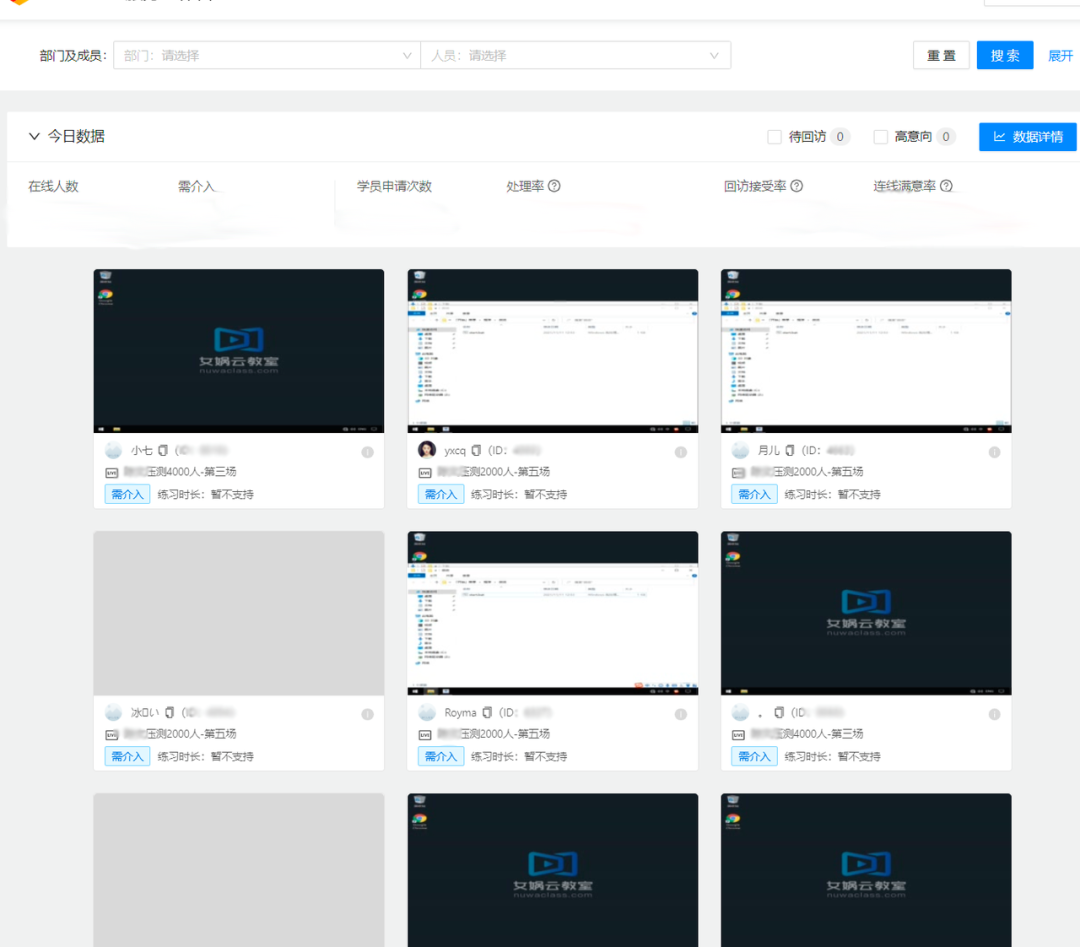Click the info icon on 冰口い's card
Screen dimensions: 1080x947
pyautogui.click(x=368, y=714)
